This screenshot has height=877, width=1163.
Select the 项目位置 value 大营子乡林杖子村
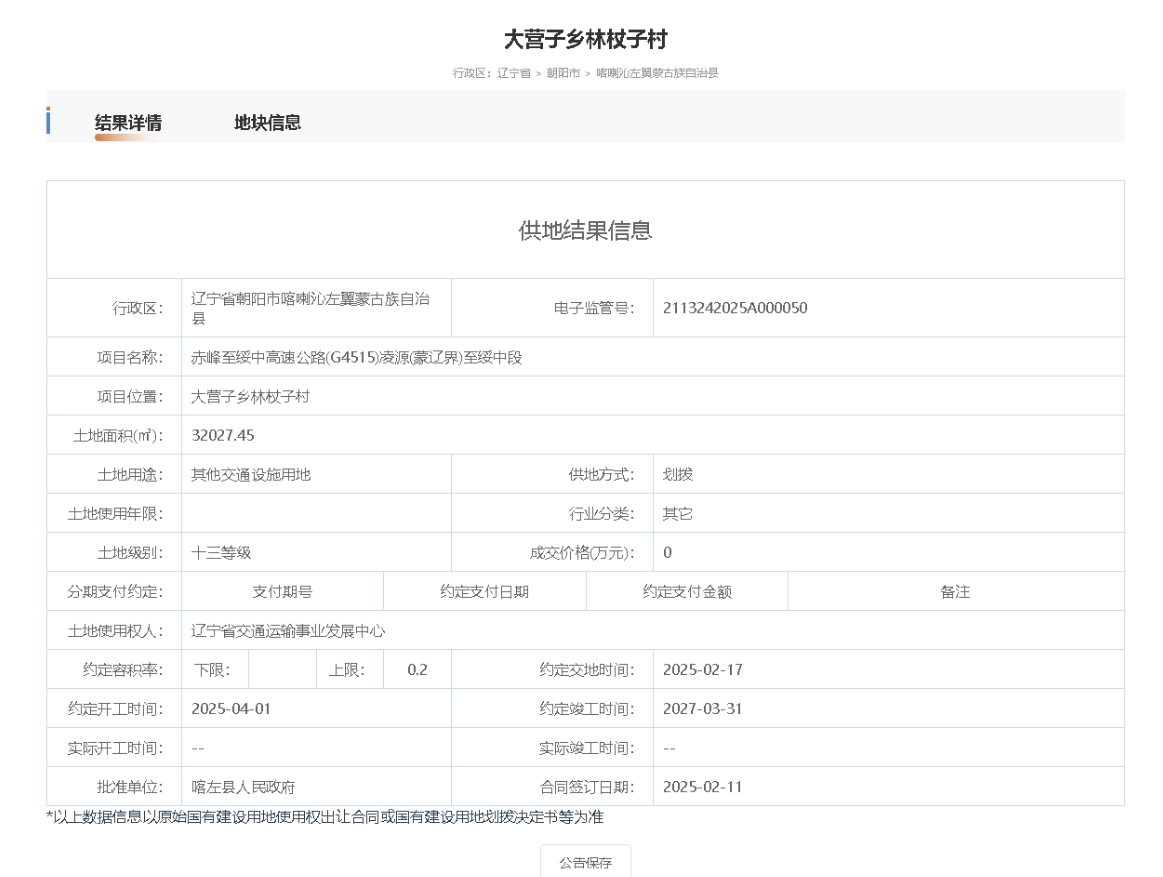pyautogui.click(x=251, y=396)
